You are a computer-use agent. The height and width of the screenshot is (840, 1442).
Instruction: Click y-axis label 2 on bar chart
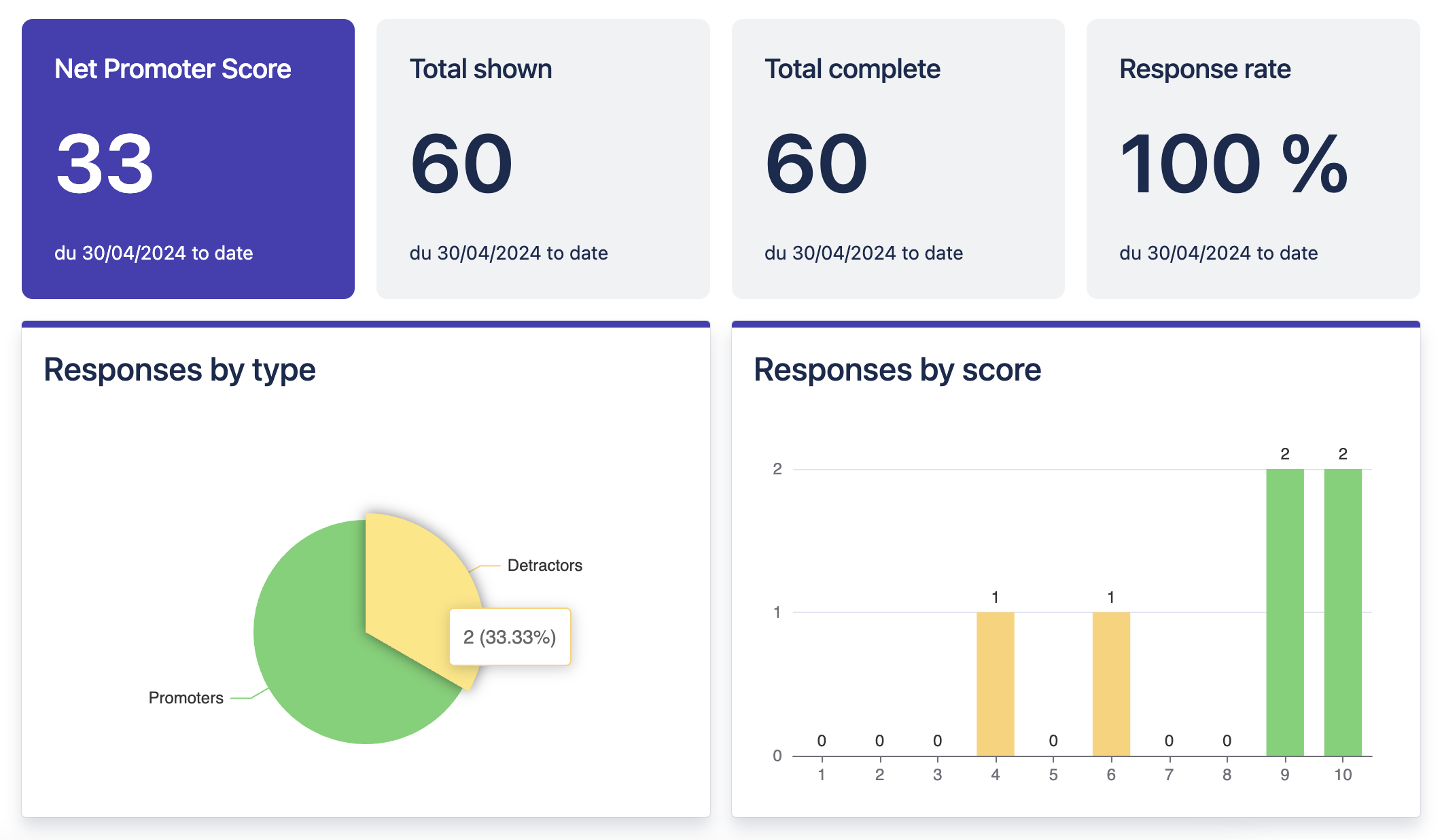point(777,469)
